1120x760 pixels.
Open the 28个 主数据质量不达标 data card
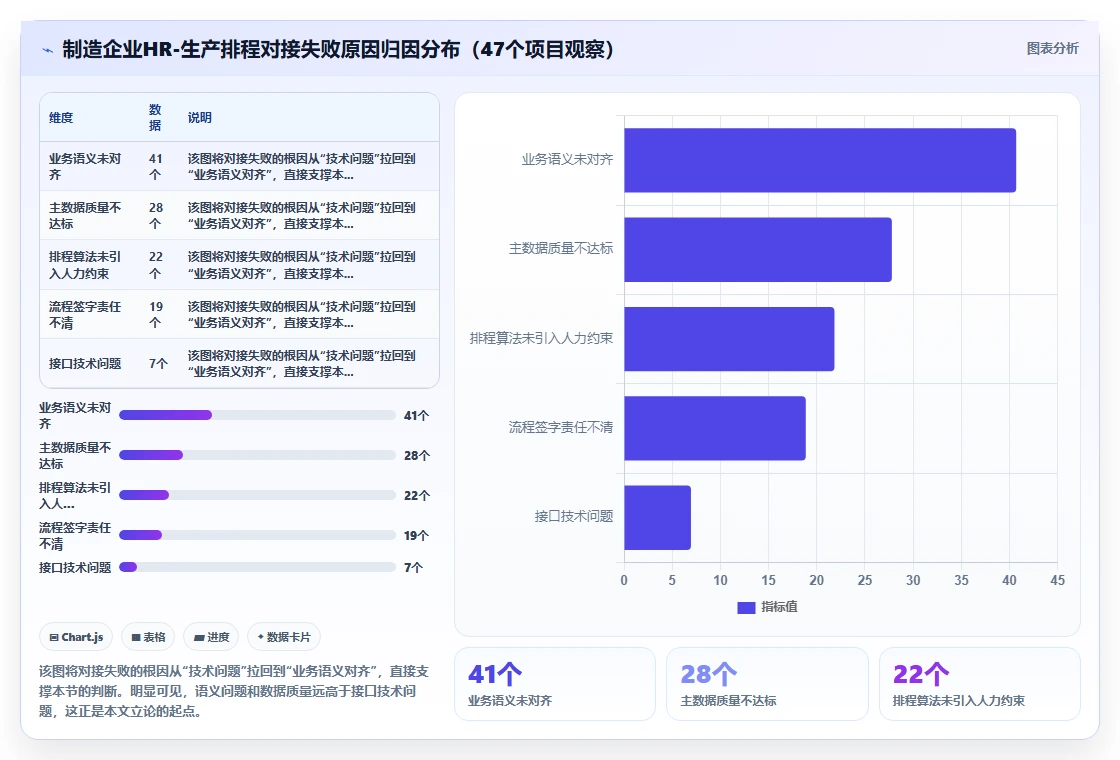[x=767, y=684]
